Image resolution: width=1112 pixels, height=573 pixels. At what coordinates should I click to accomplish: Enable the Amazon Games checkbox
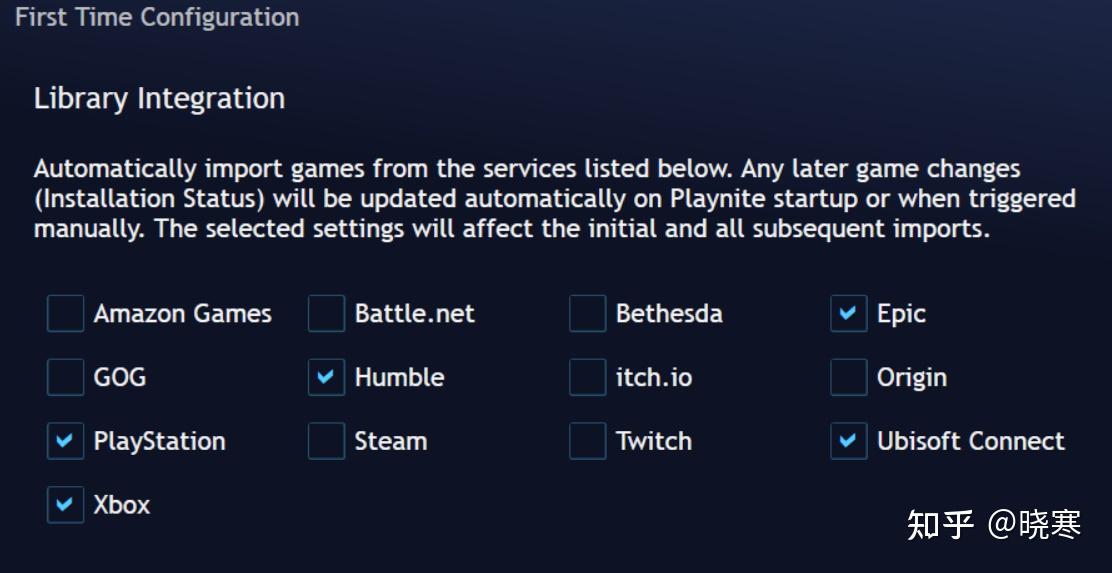tap(65, 314)
